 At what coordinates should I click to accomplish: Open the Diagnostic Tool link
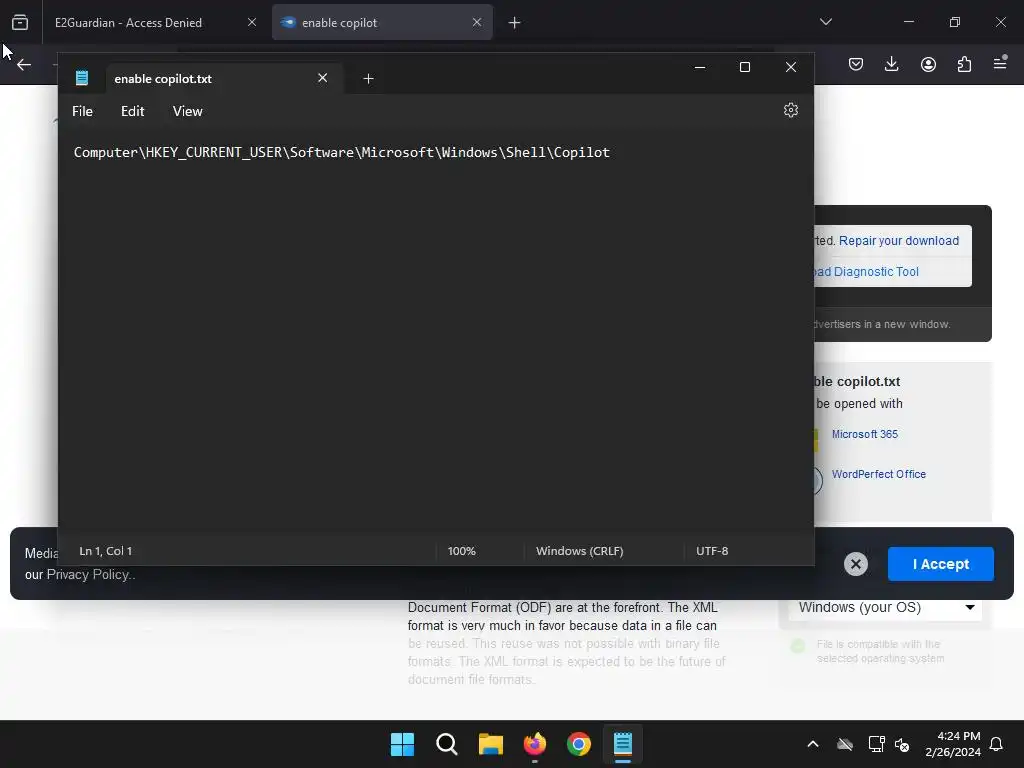867,272
